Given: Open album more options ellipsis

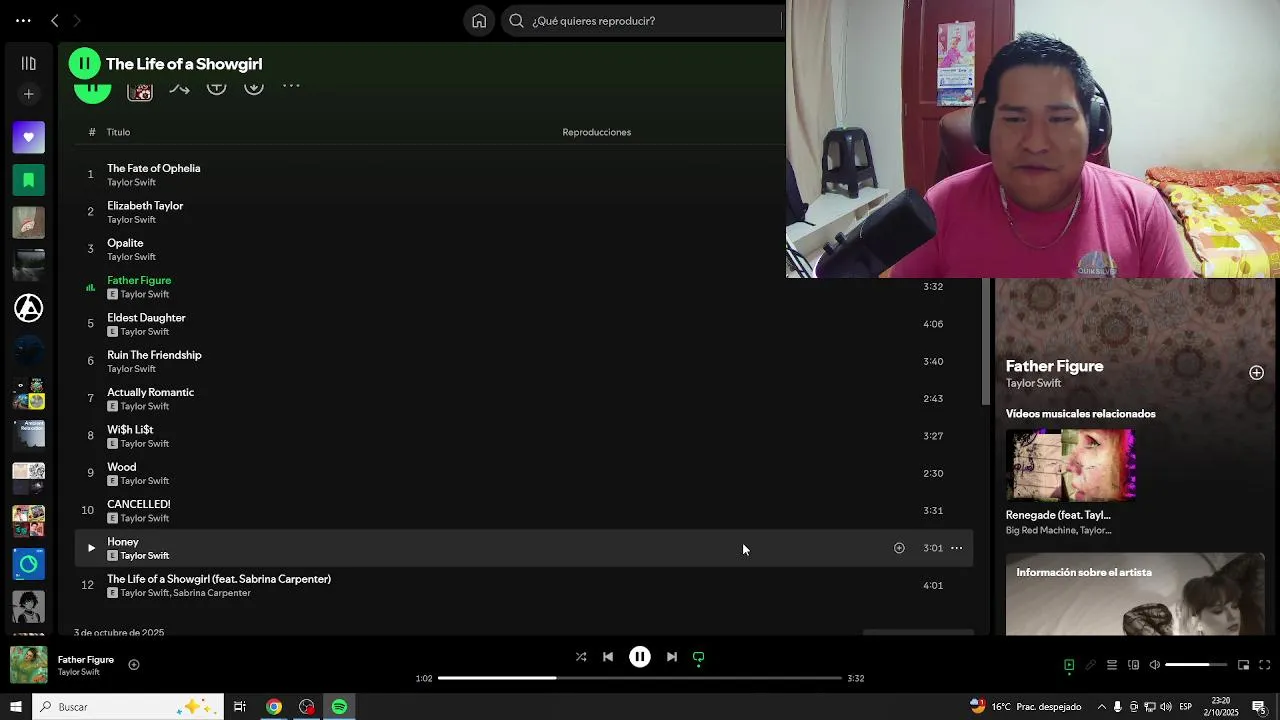Looking at the screenshot, I should 291,86.
